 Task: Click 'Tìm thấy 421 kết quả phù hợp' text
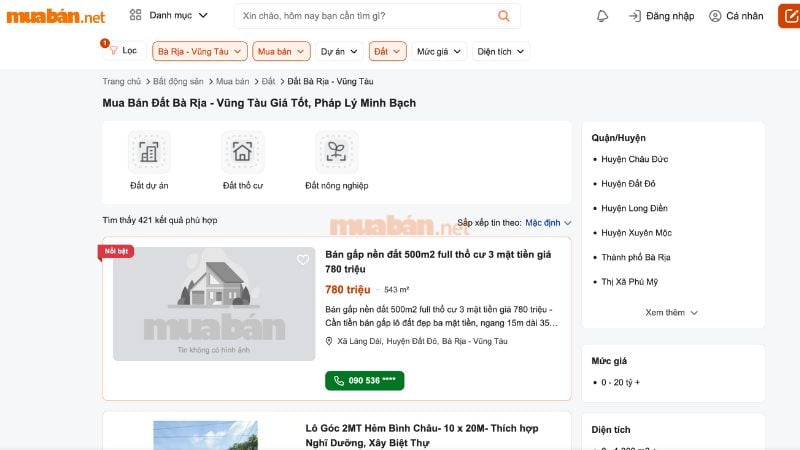[x=160, y=220]
